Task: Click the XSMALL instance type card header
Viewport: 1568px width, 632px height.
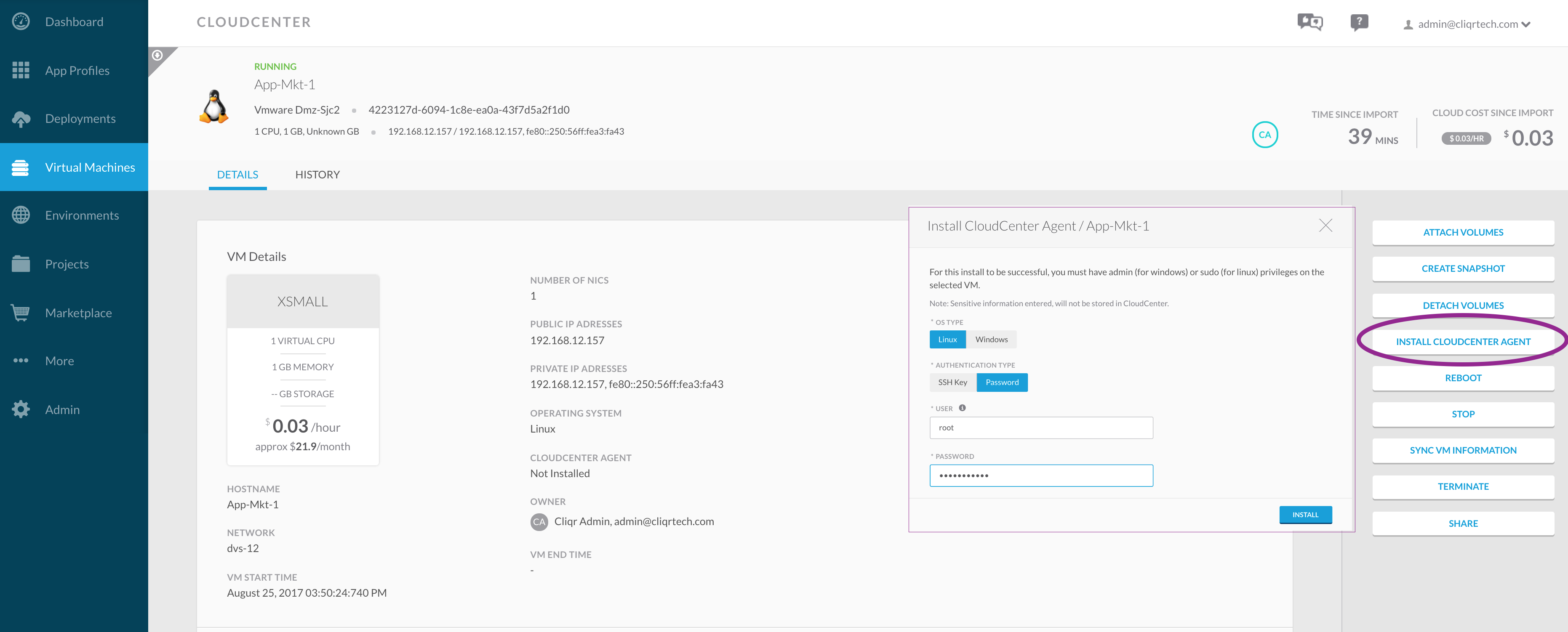Action: pos(302,301)
